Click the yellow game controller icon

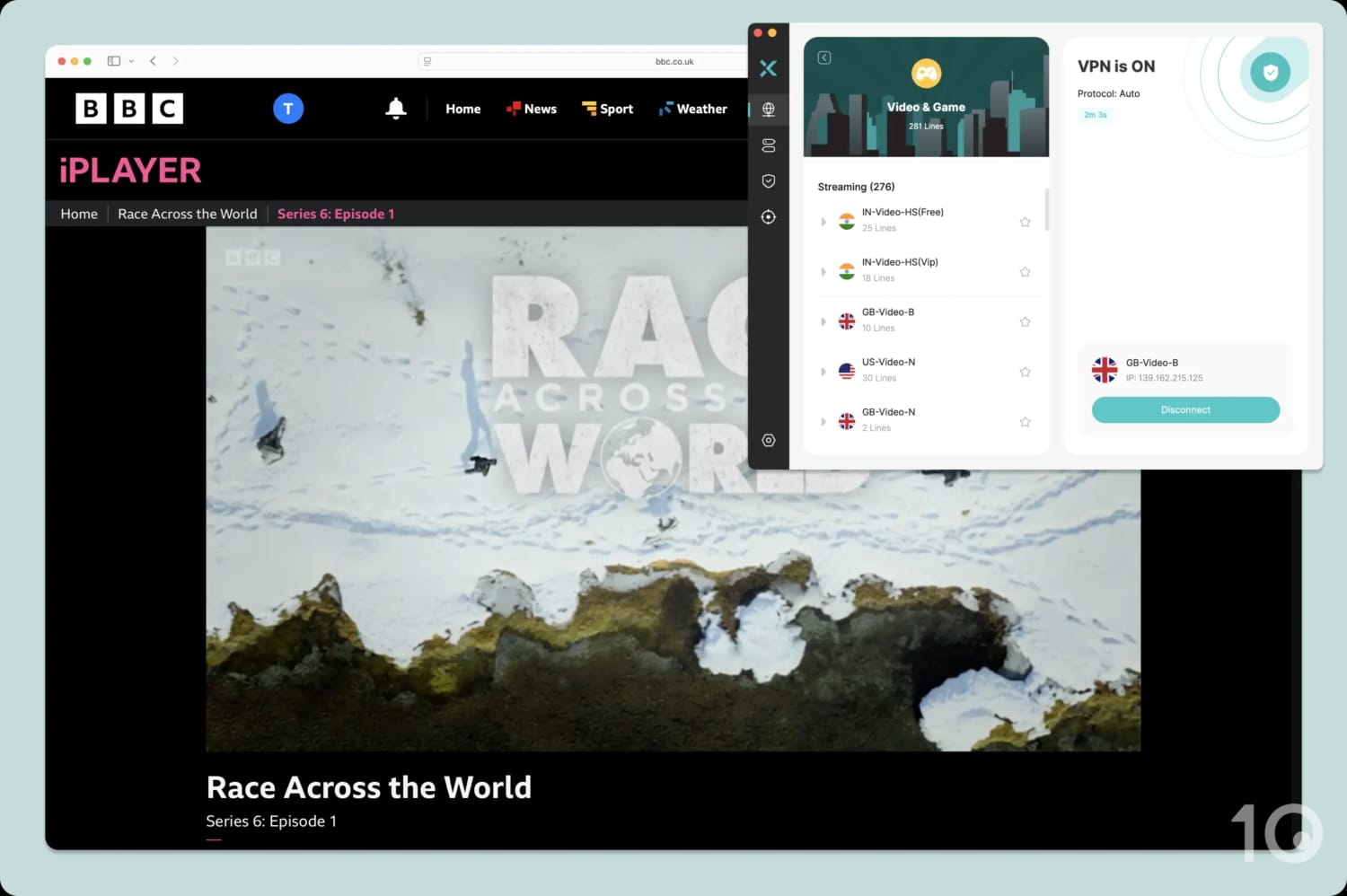(926, 73)
